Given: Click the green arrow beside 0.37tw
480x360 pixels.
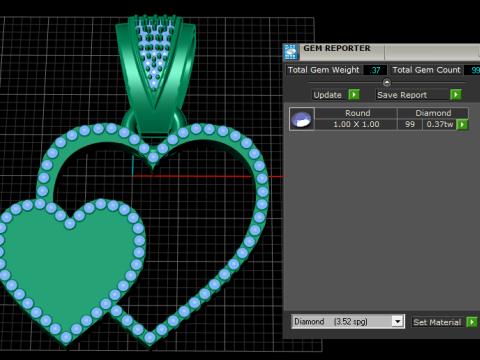Looking at the screenshot, I should pyautogui.click(x=462, y=124).
